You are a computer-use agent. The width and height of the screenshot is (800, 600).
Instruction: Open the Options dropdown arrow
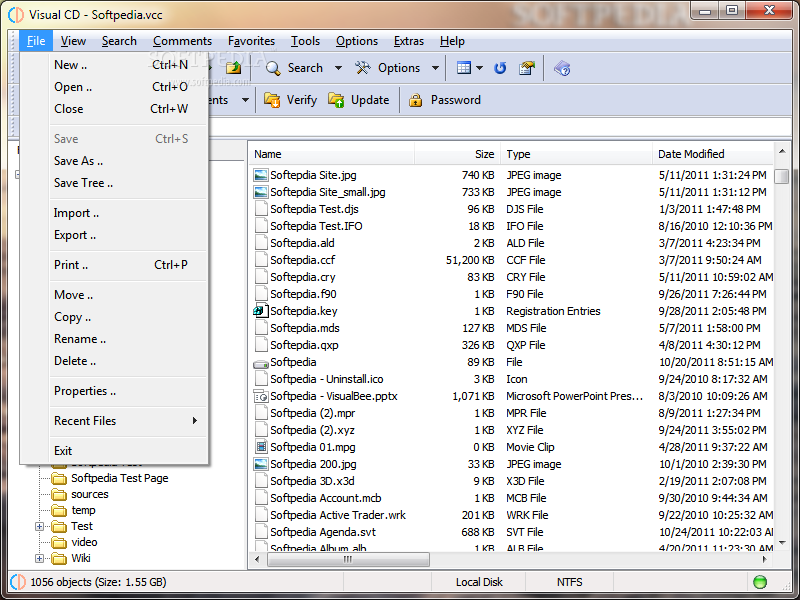coord(435,68)
